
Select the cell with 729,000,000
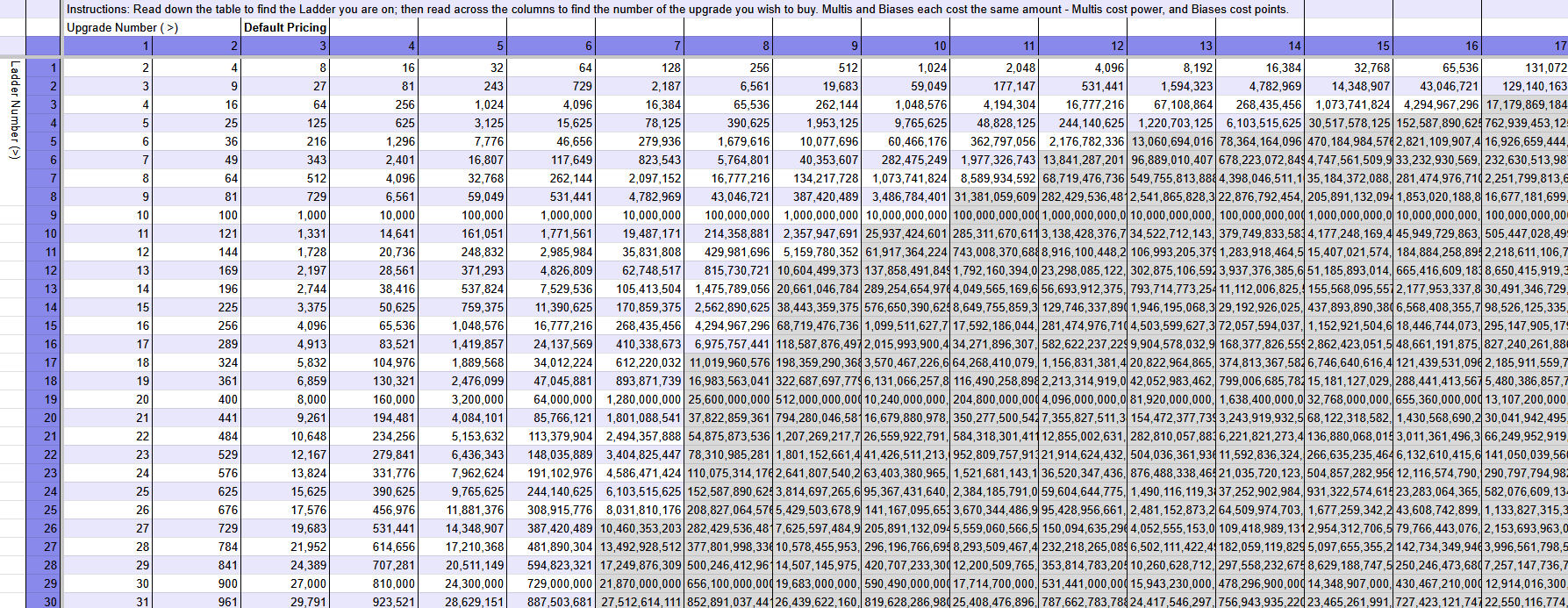point(551,583)
